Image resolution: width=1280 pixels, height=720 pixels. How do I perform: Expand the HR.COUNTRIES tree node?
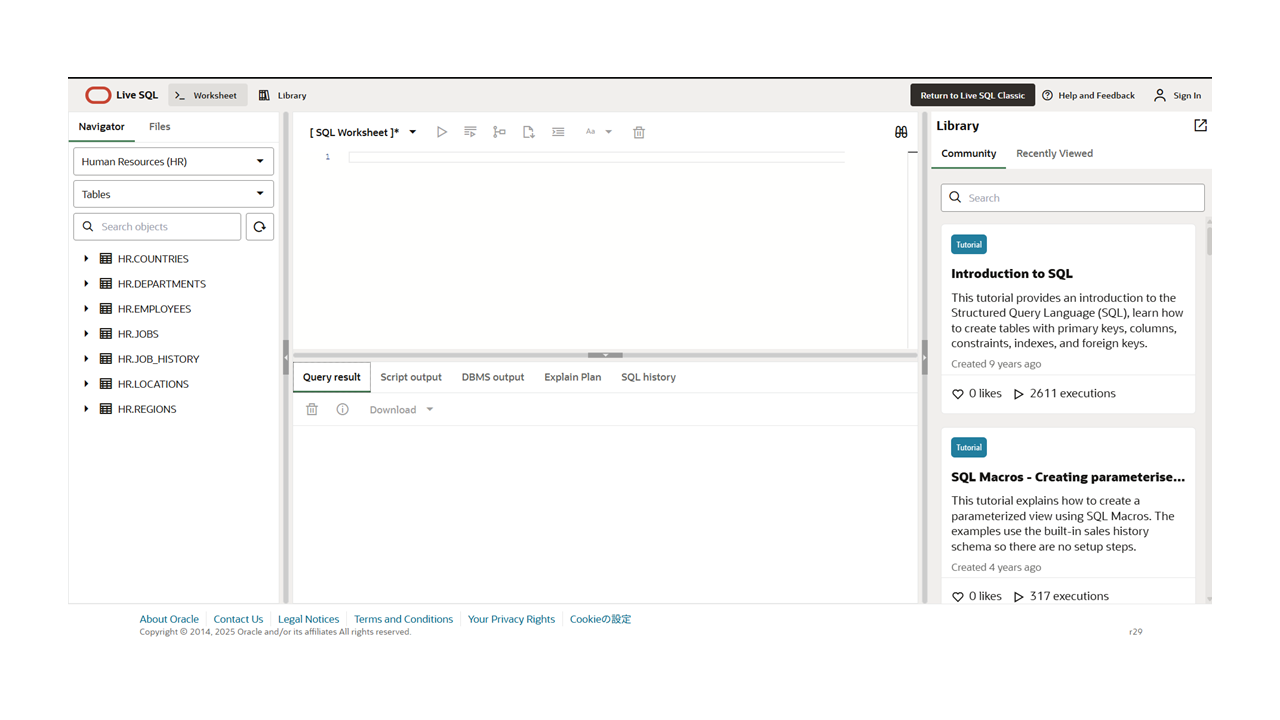click(x=86, y=259)
